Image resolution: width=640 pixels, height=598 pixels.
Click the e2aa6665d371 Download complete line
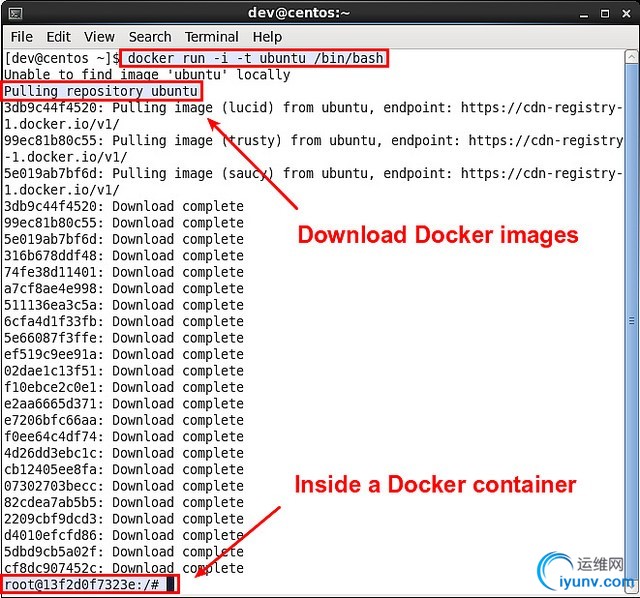pos(124,404)
